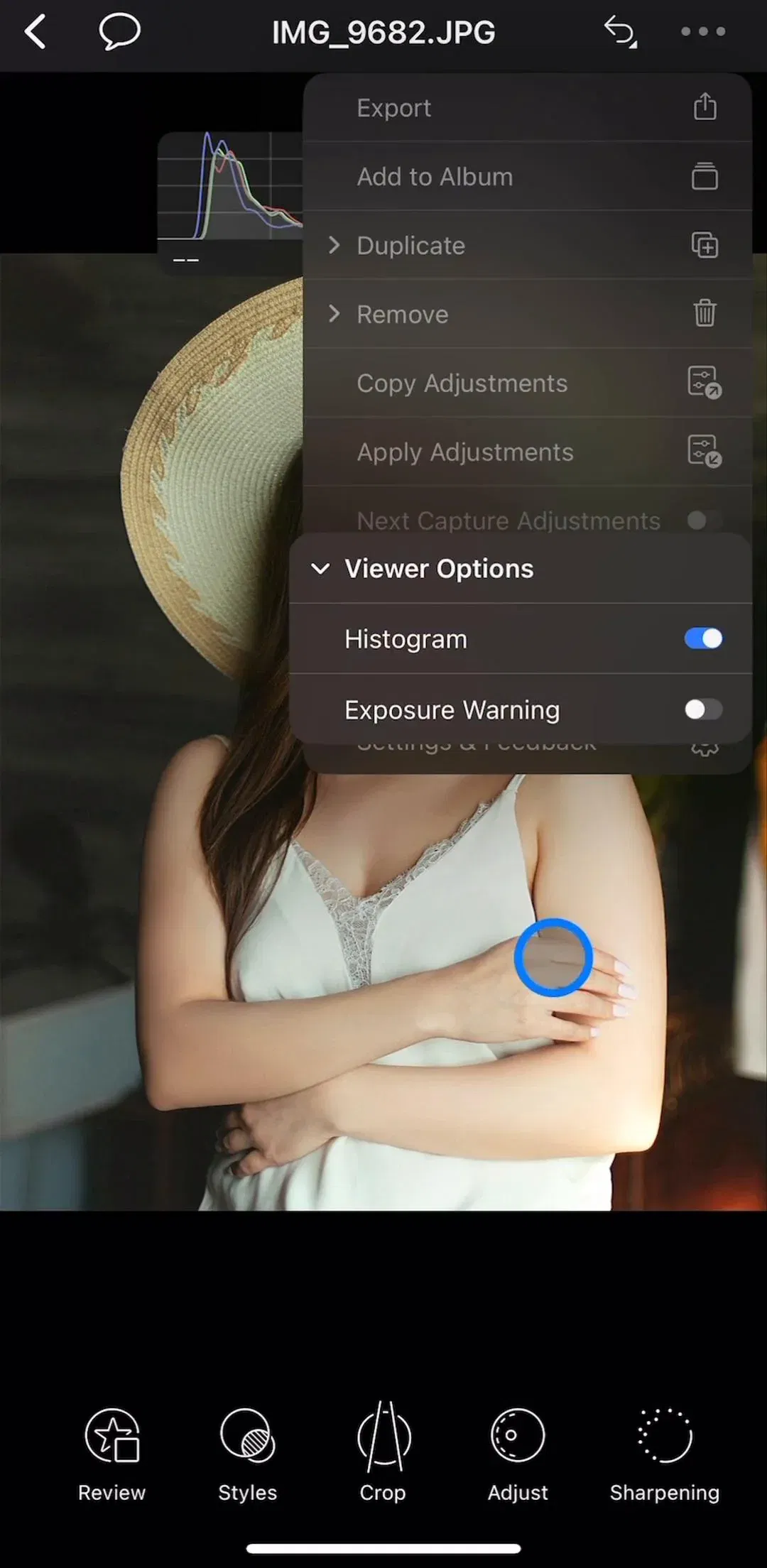Image resolution: width=767 pixels, height=1568 pixels.
Task: Tap the Apply Adjustments icon
Action: (705, 451)
